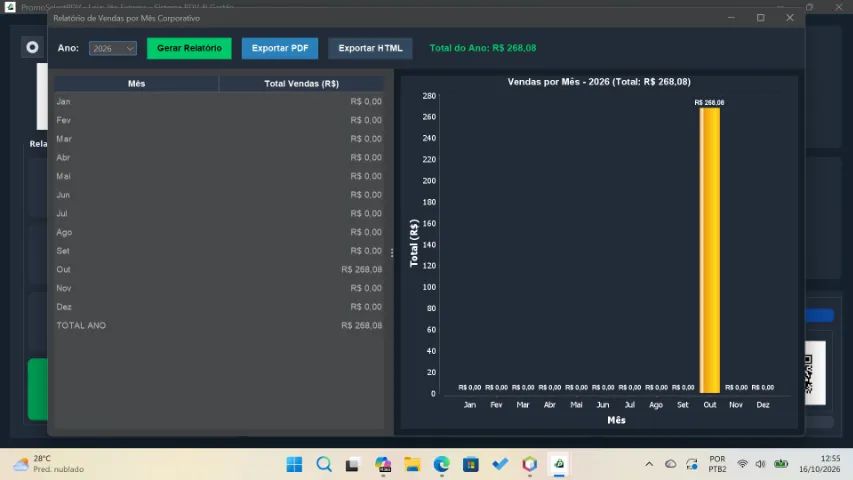
Task: Select the Abr row in the table
Action: [x=219, y=157]
